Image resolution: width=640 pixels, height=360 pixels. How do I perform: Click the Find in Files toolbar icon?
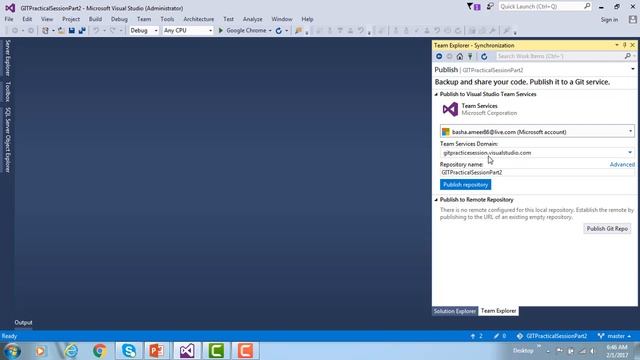point(298,31)
